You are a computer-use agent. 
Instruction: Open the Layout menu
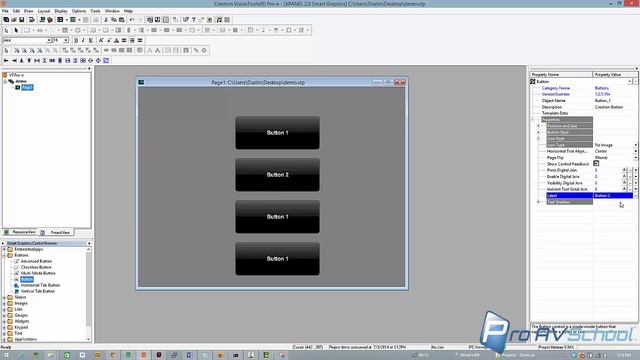coord(44,11)
